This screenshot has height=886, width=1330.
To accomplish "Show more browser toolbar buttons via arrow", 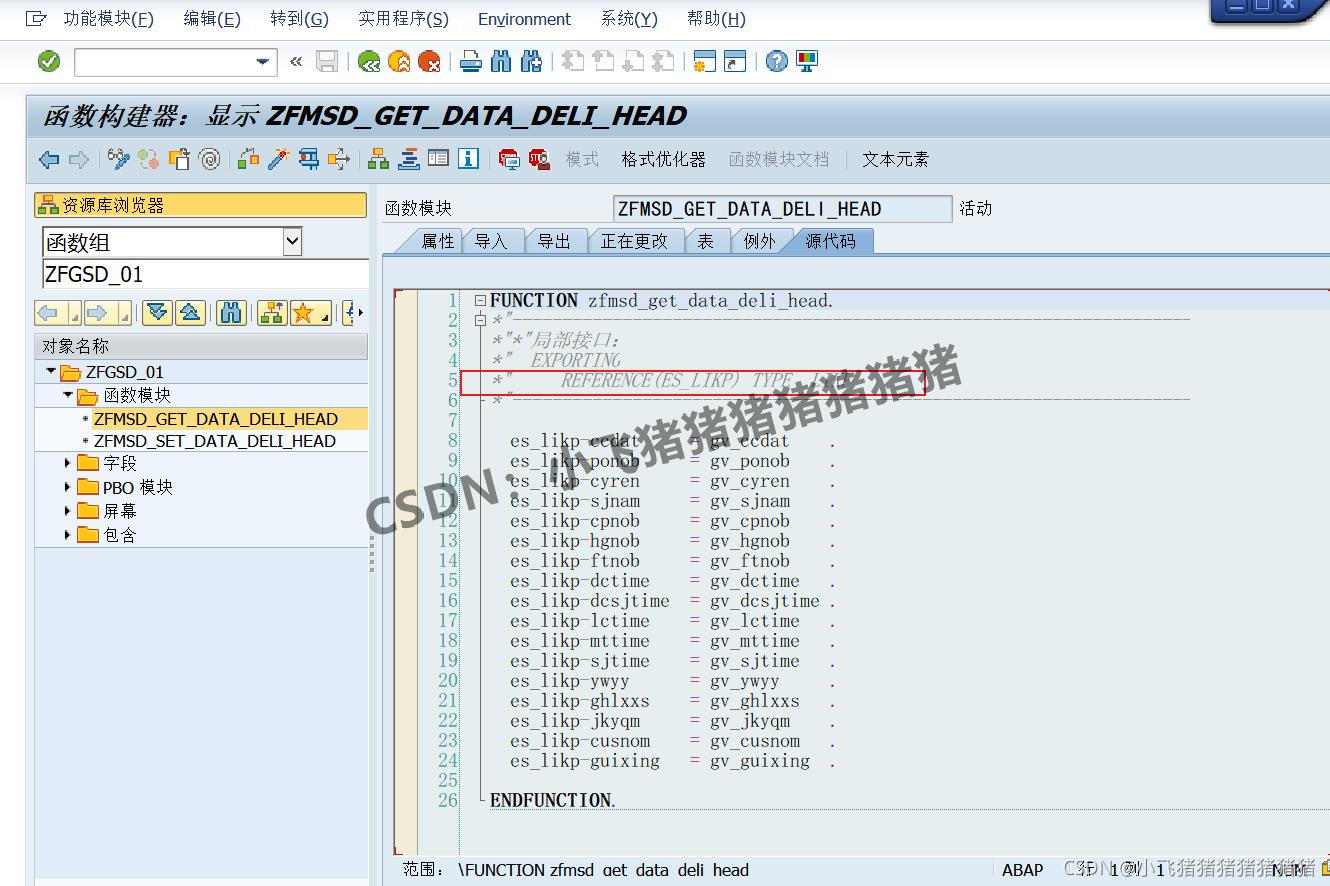I will [360, 313].
